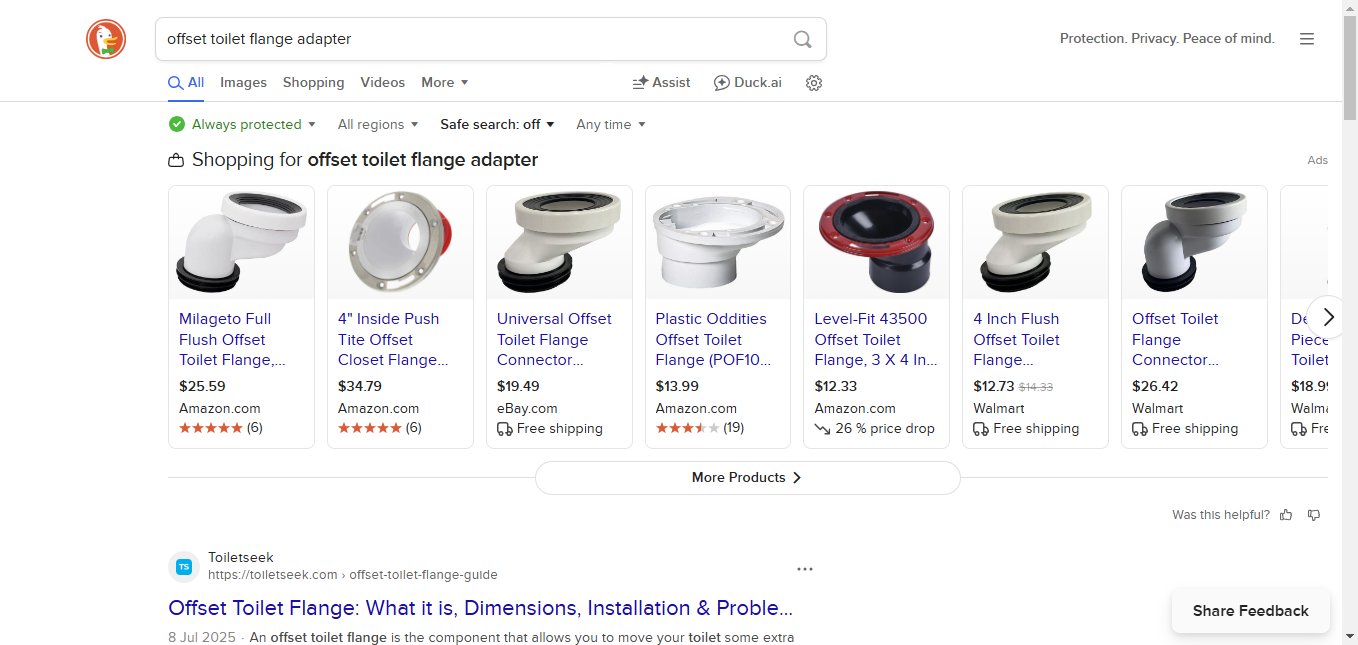
Task: Open Toiletseek result three-dot options
Action: point(805,569)
